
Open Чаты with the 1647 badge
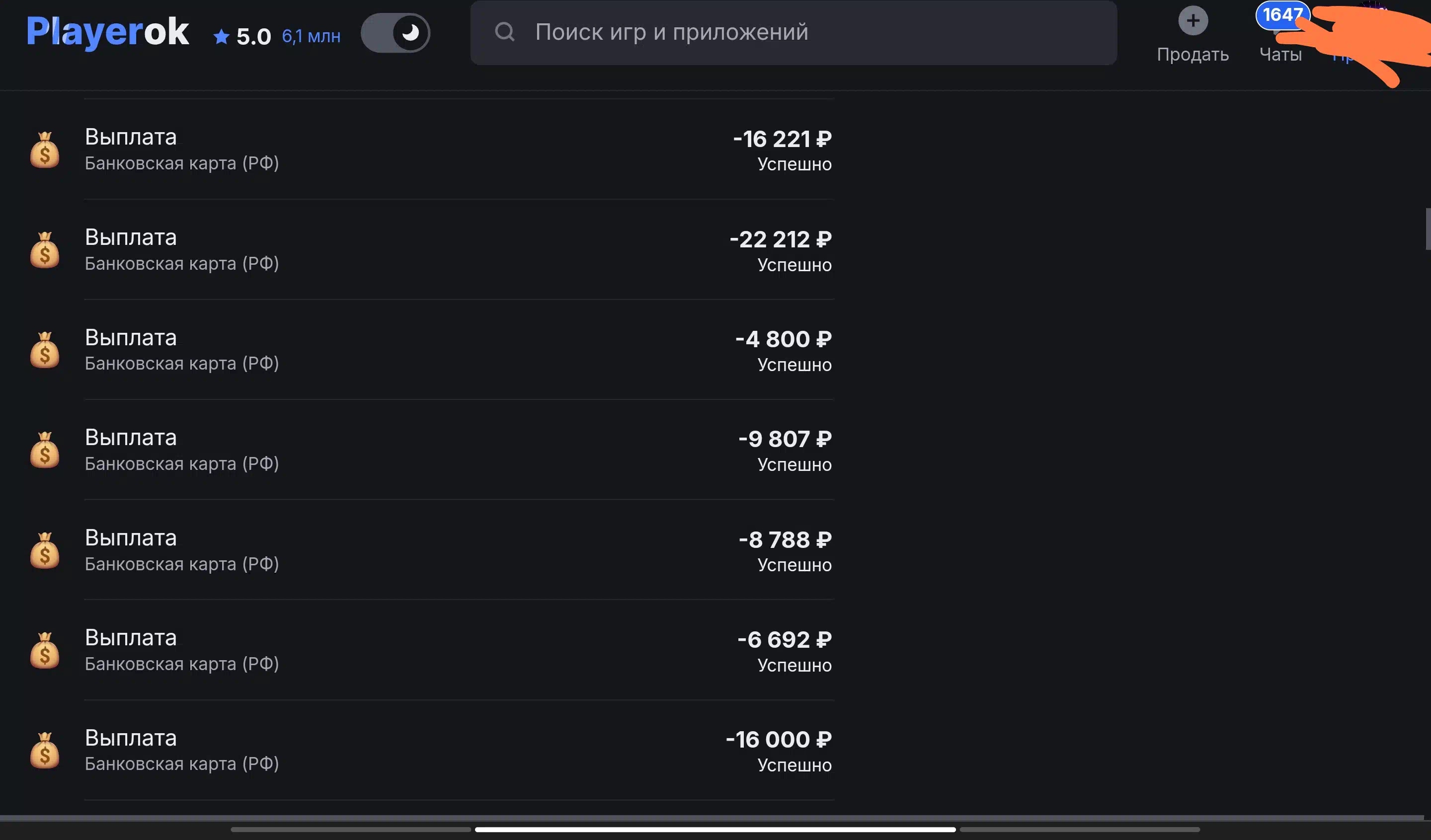1280,34
